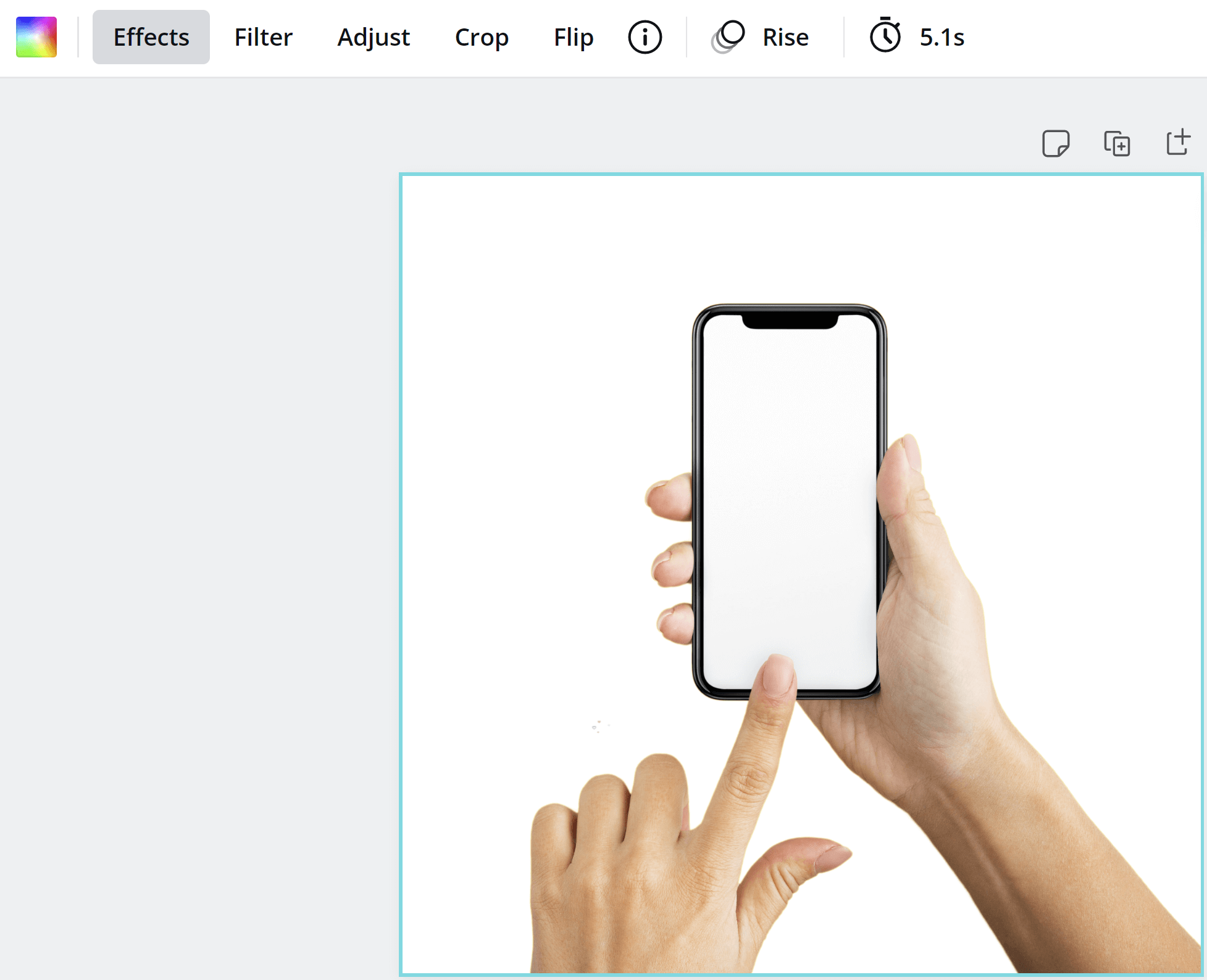The width and height of the screenshot is (1207, 980).
Task: Duplicate the page with copy icon
Action: coord(1117,143)
